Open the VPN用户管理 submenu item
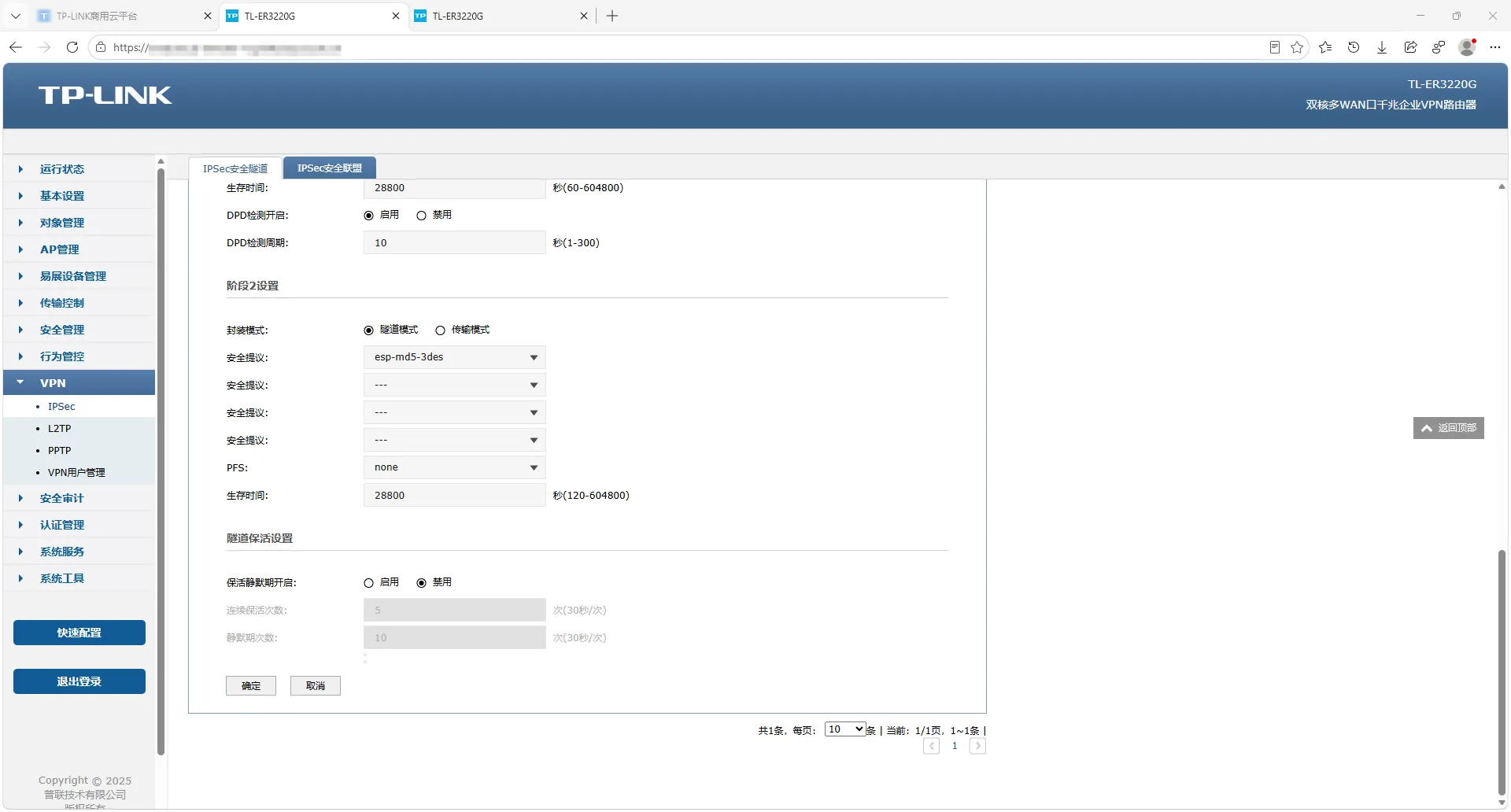The width and height of the screenshot is (1511, 812). click(x=76, y=473)
